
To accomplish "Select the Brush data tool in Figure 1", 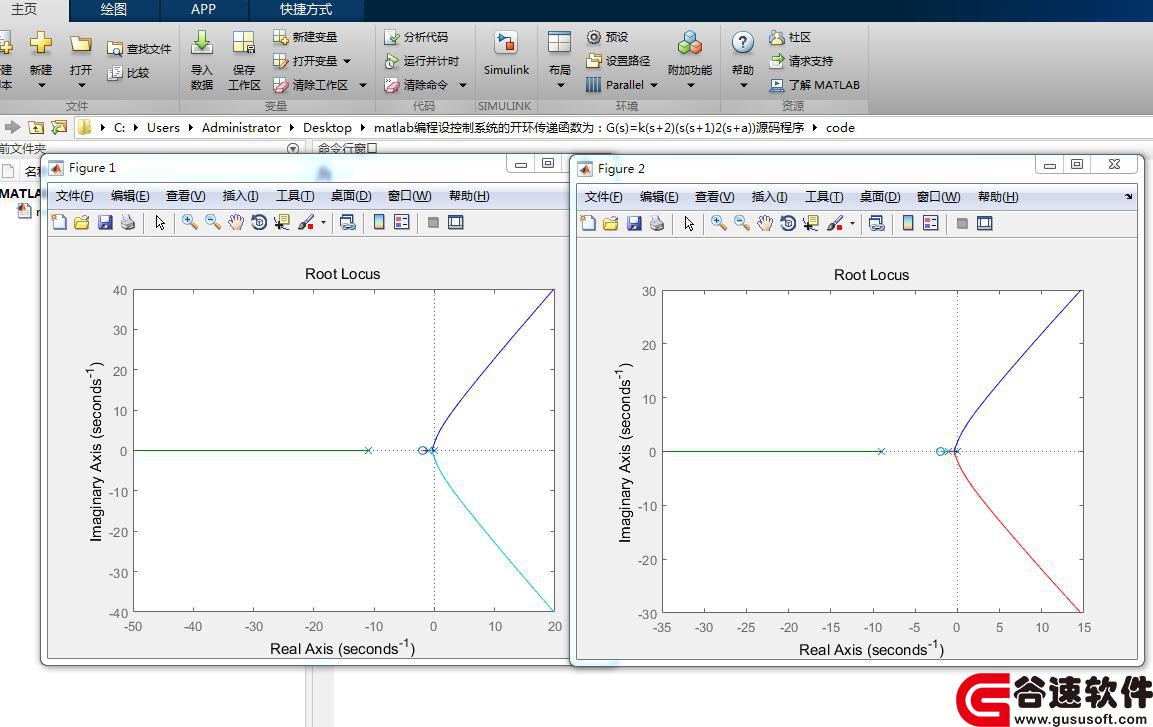I will [306, 222].
